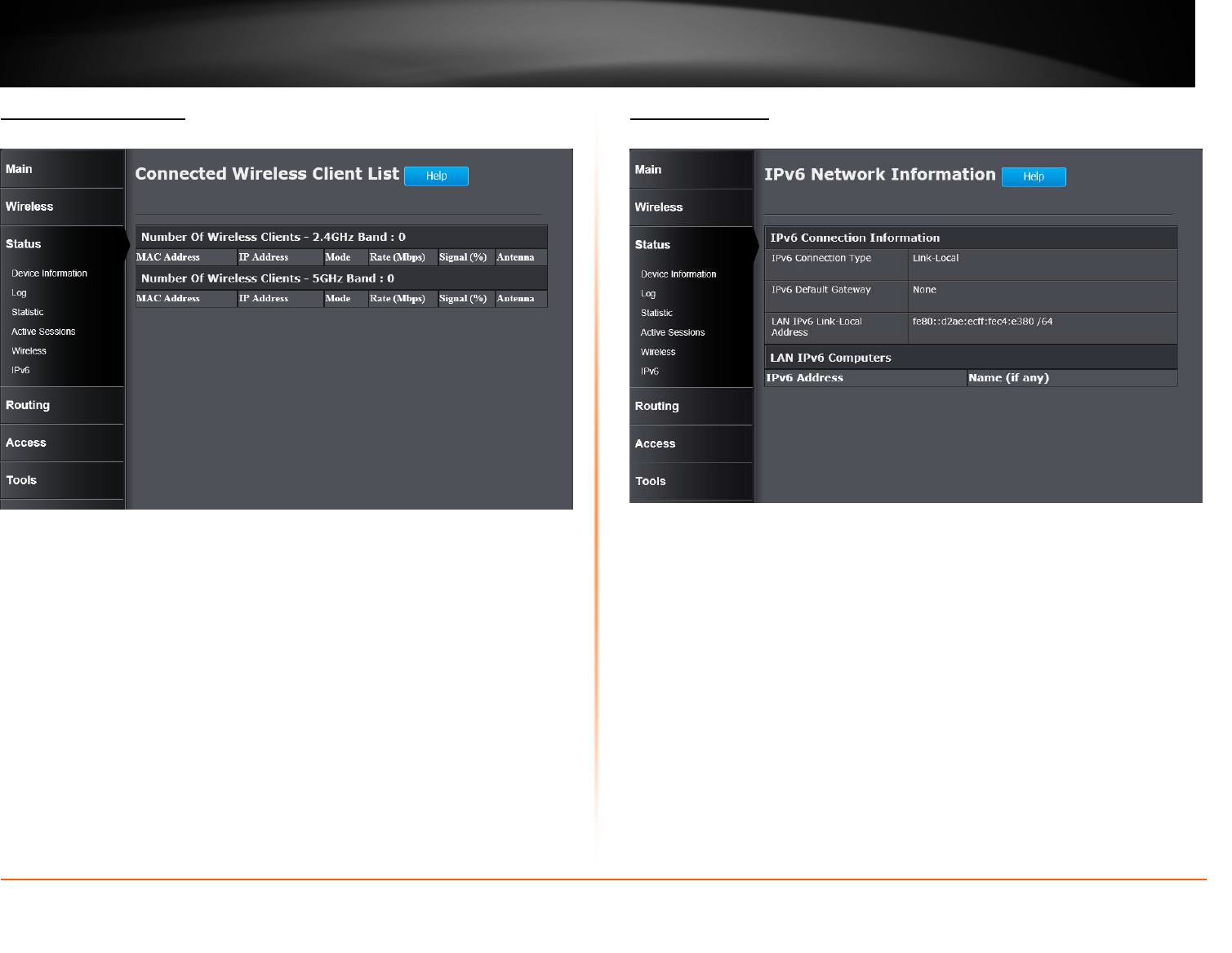The width and height of the screenshot is (1232, 953).
Task: Click the IPv6 Connection Type label
Action: [821, 258]
